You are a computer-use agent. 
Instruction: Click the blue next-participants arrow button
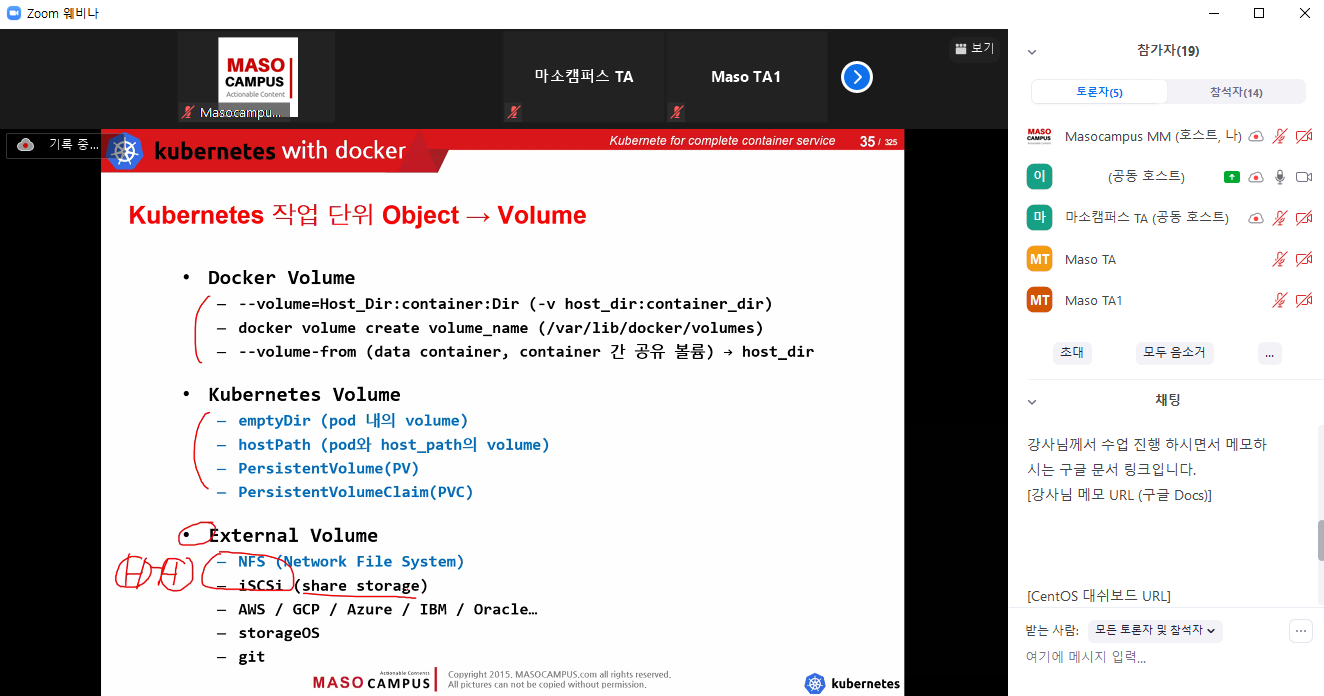click(x=857, y=77)
